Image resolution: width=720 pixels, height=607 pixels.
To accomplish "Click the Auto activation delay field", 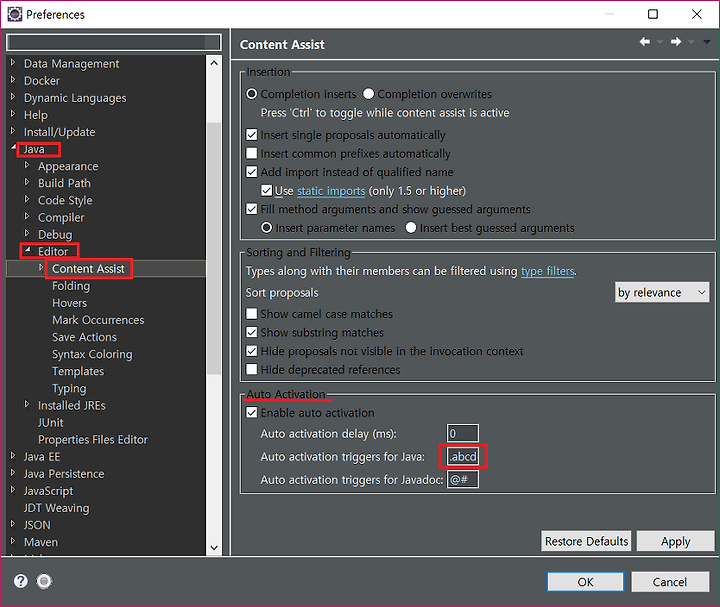I will tap(462, 433).
